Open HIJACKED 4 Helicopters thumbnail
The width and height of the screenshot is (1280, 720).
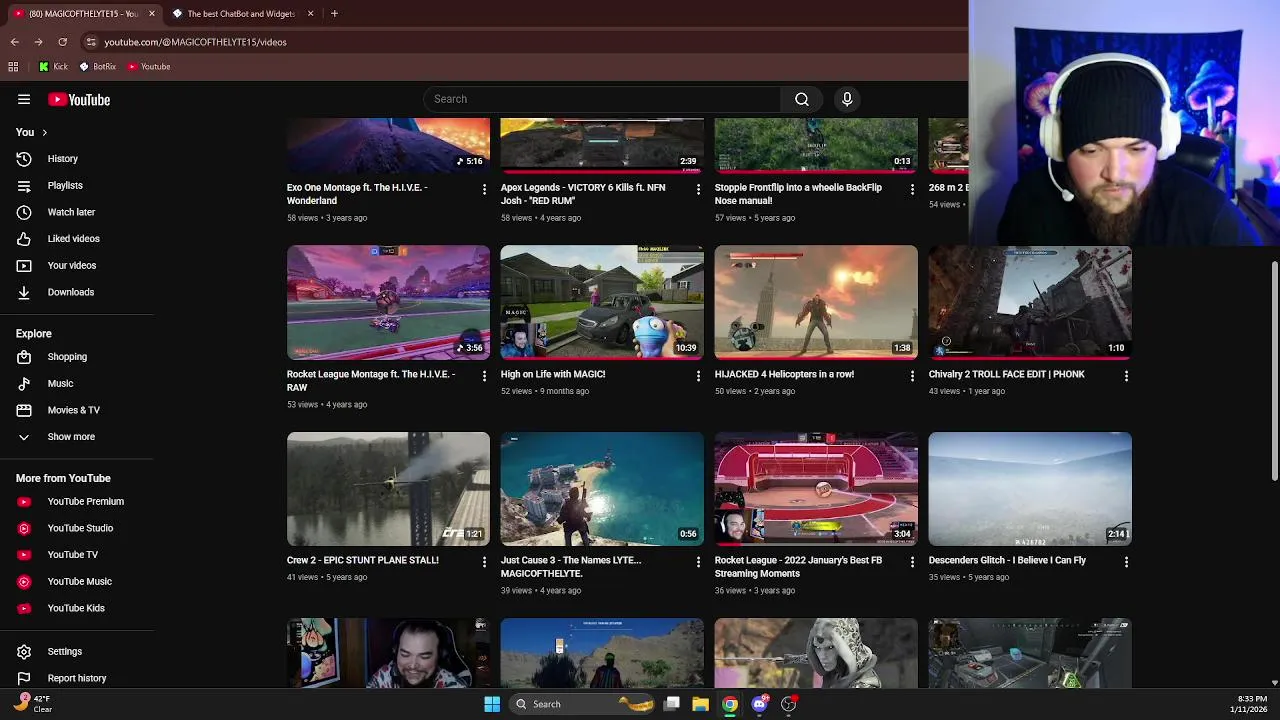point(816,302)
